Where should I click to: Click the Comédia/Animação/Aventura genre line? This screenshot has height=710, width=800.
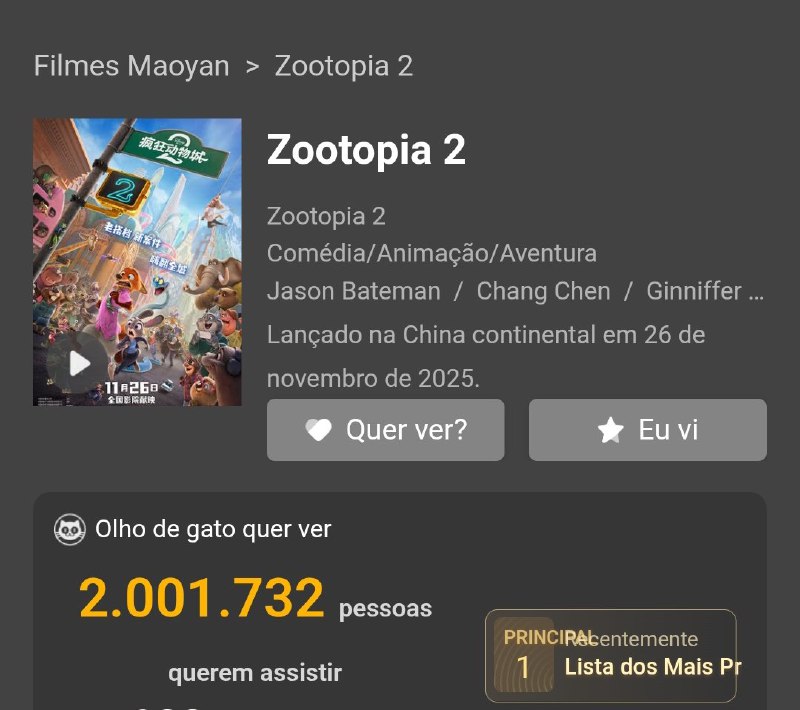(432, 253)
